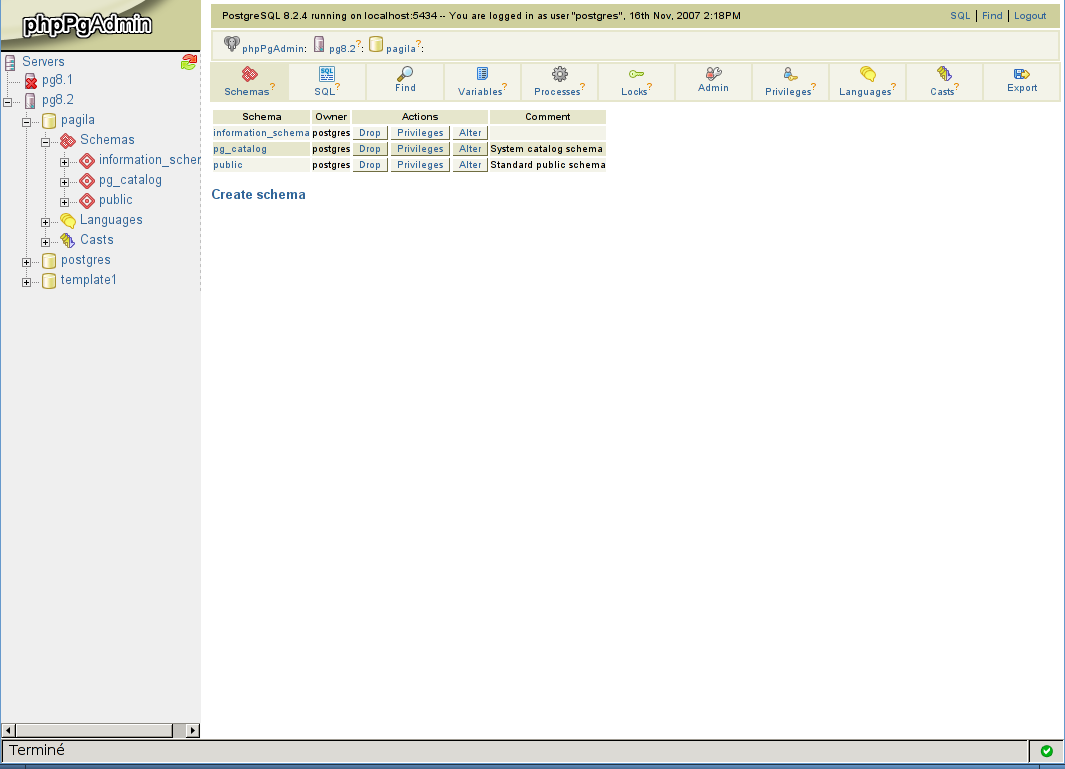The image size is (1065, 769).
Task: Expand the postgres database node
Action: (x=27, y=261)
